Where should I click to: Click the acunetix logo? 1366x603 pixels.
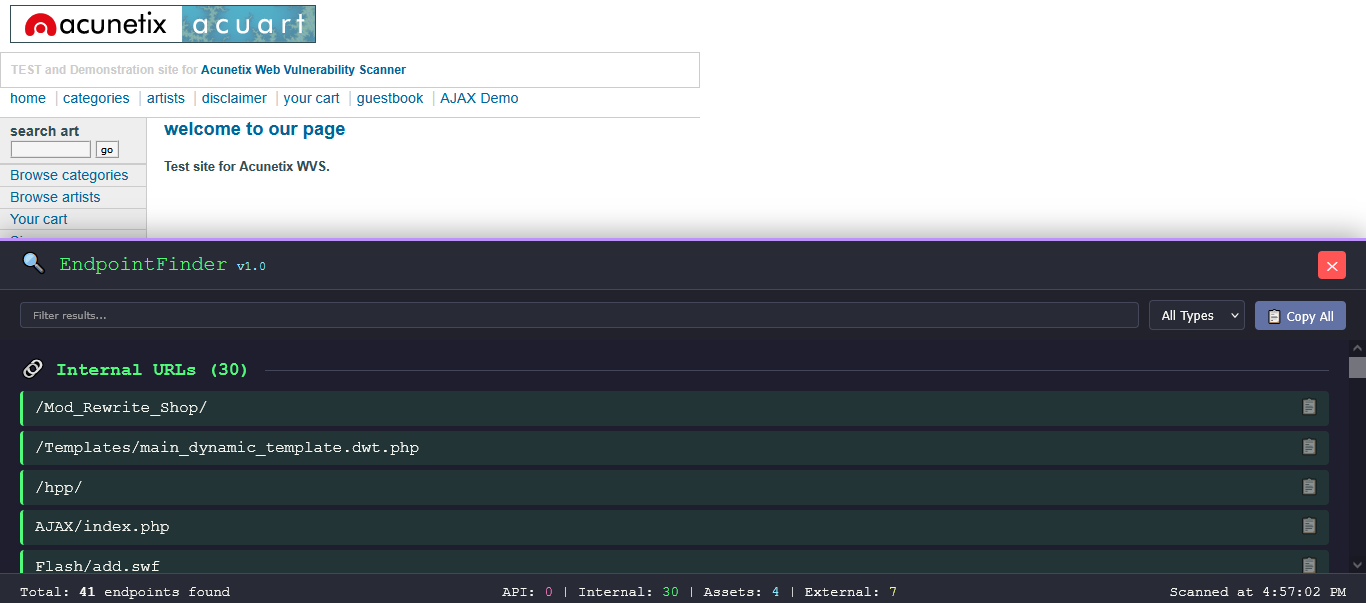click(x=95, y=23)
